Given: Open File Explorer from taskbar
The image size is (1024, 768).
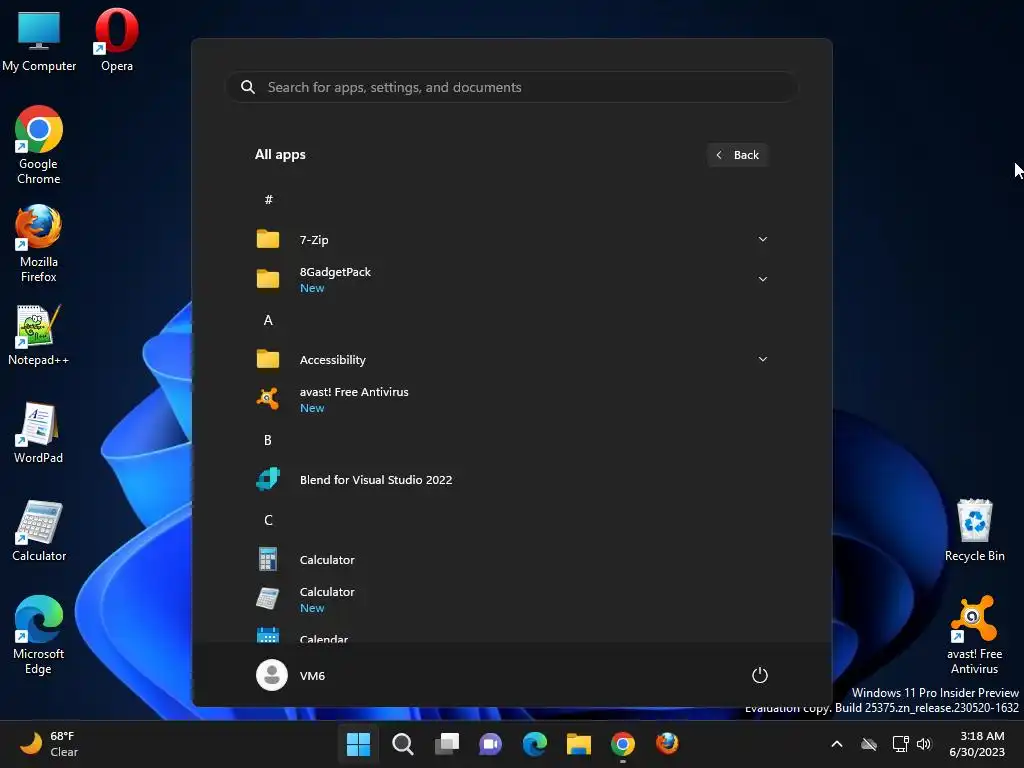Looking at the screenshot, I should tap(579, 744).
